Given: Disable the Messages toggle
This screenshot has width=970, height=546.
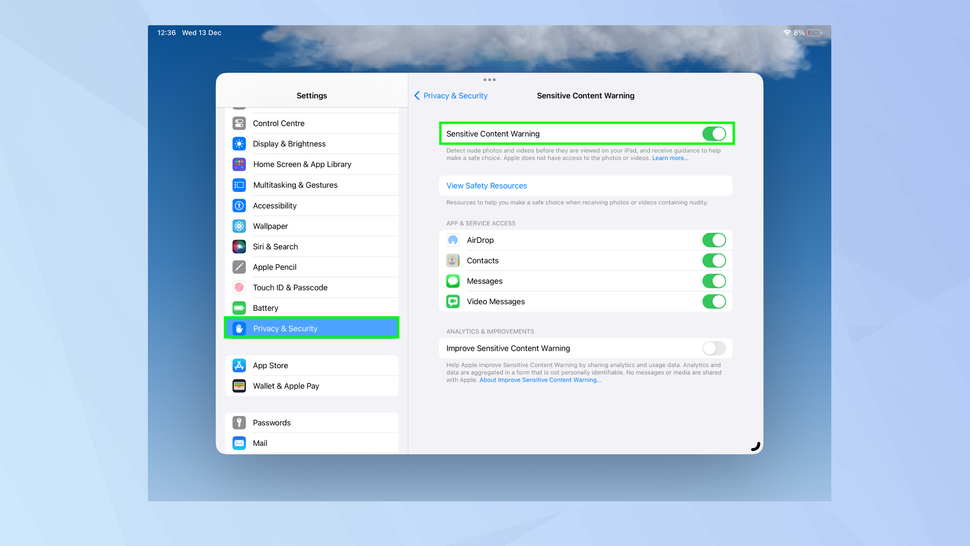Looking at the screenshot, I should pyautogui.click(x=714, y=281).
